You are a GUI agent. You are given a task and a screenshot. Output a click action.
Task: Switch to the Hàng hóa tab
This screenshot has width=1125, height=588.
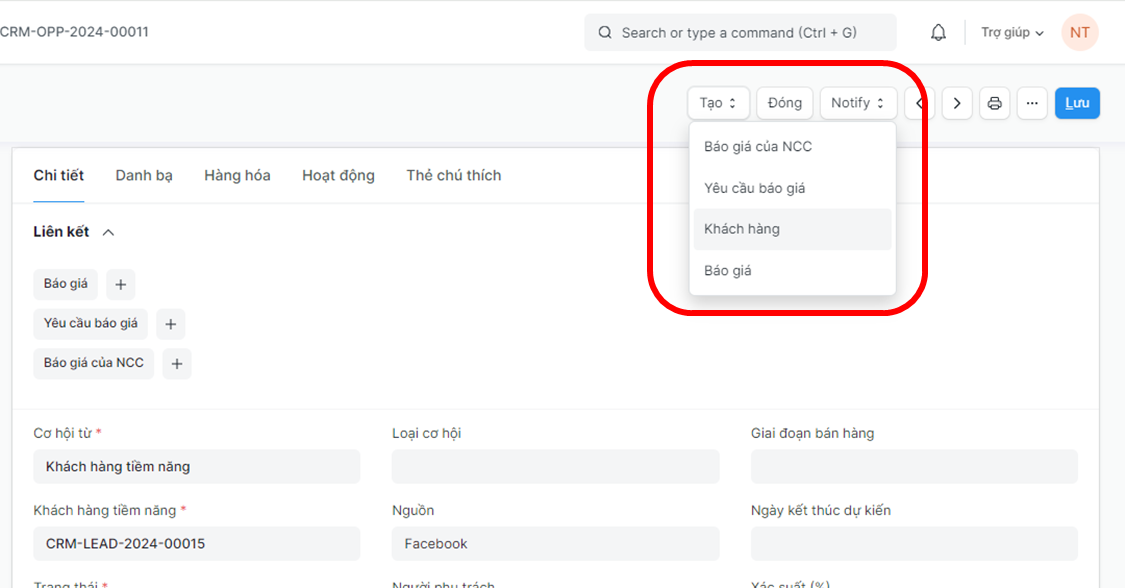tap(237, 175)
